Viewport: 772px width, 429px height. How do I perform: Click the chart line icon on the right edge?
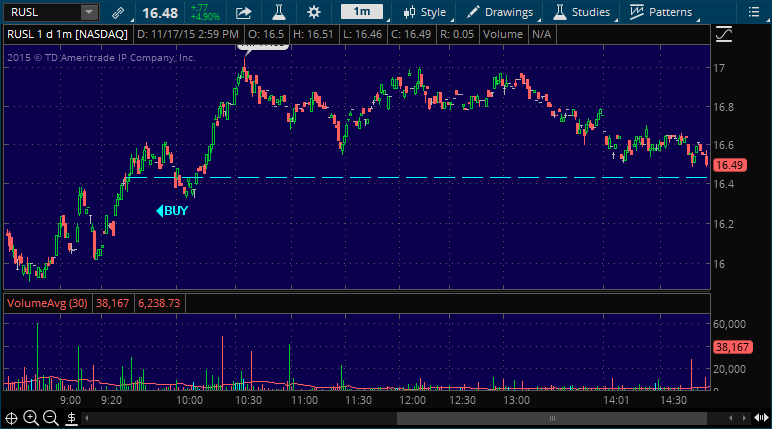click(x=724, y=34)
